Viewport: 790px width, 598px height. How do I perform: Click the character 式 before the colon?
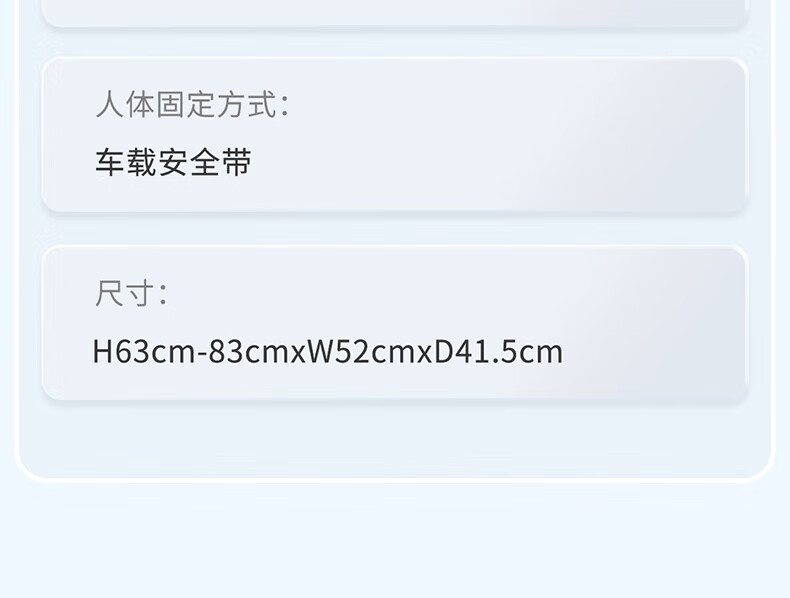point(262,104)
